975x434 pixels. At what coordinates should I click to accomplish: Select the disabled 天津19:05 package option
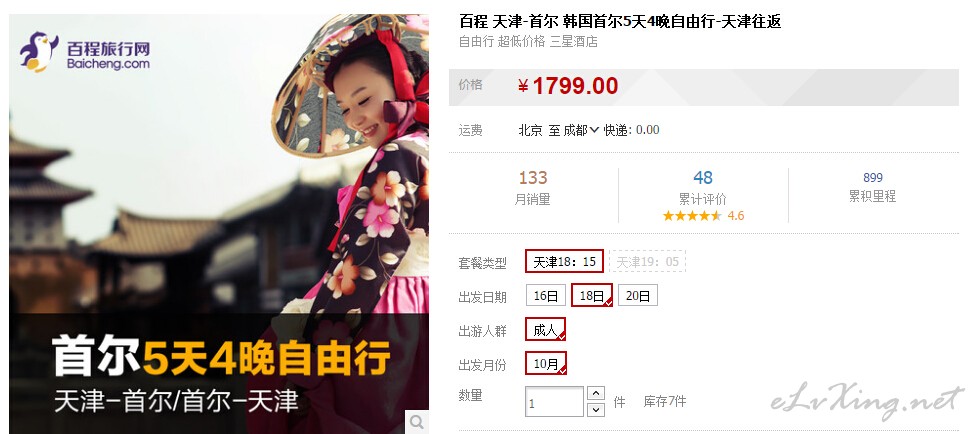coord(647,261)
